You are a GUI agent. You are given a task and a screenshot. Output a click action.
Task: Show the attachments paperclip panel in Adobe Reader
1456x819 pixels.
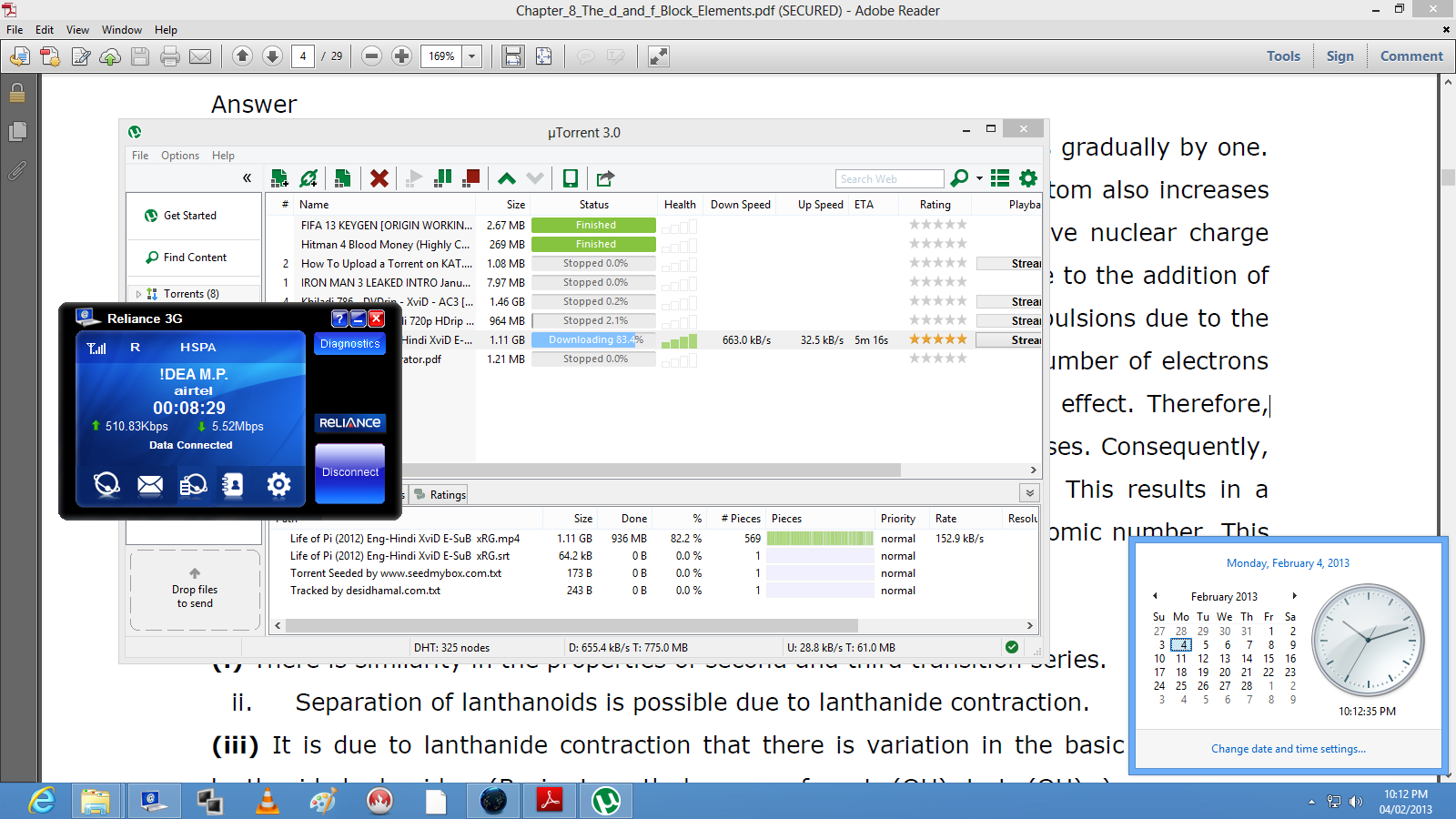coord(17,170)
